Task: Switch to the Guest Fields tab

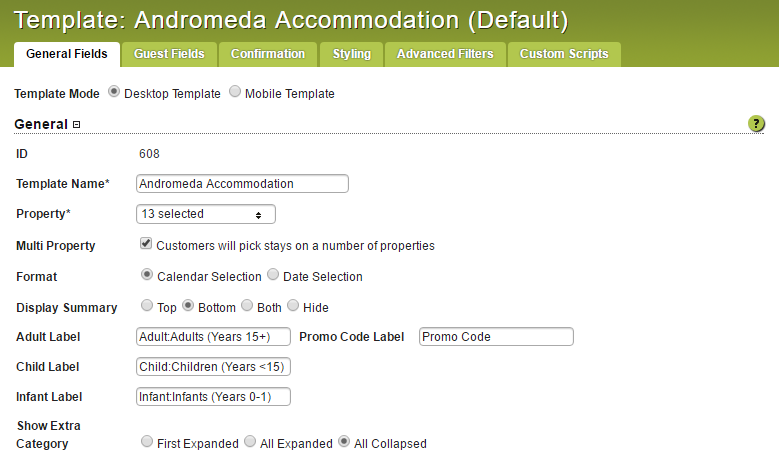Action: (169, 54)
